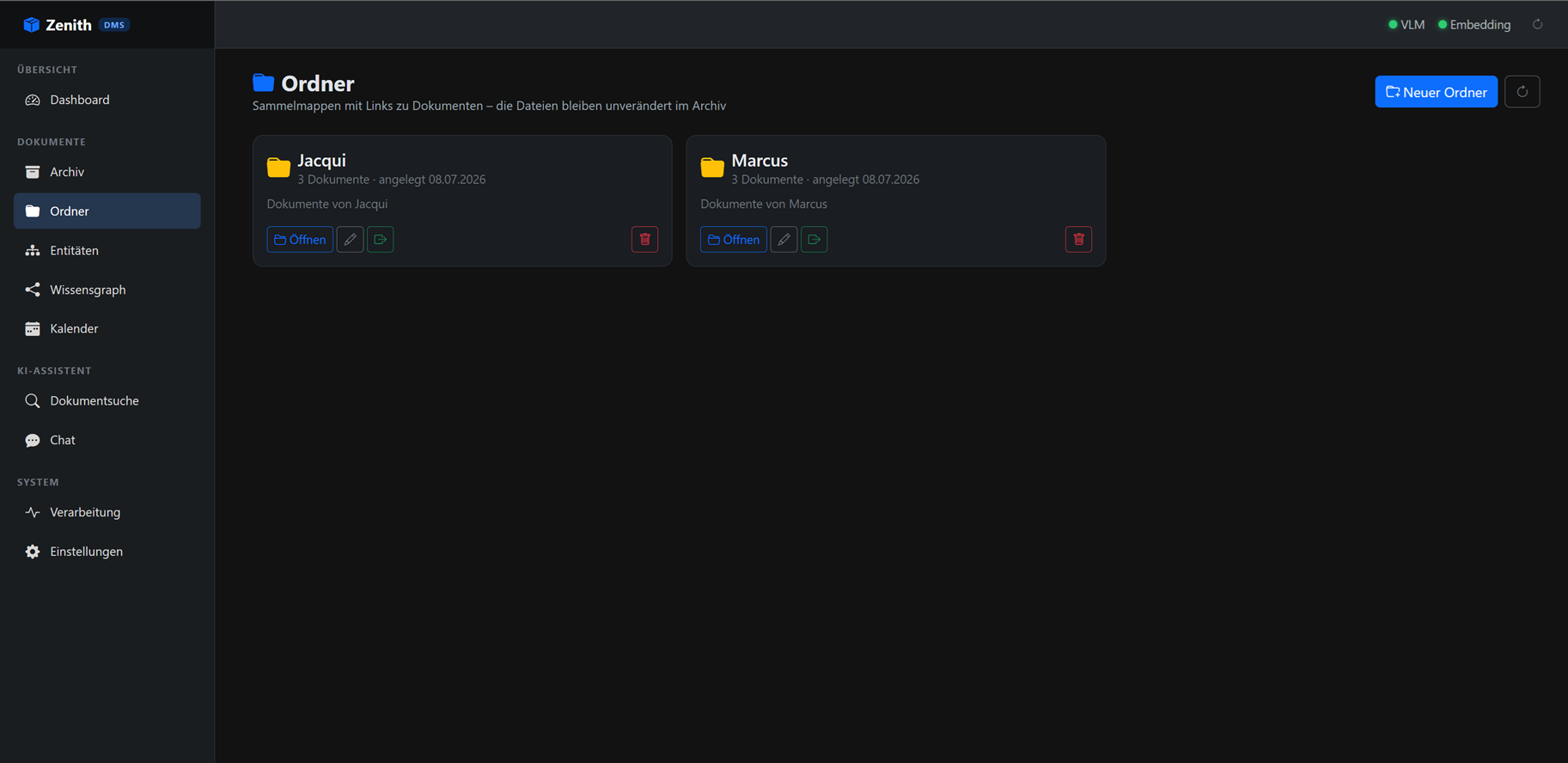Viewport: 1568px width, 763px height.
Task: Click the Zenith cube logo
Action: [32, 25]
